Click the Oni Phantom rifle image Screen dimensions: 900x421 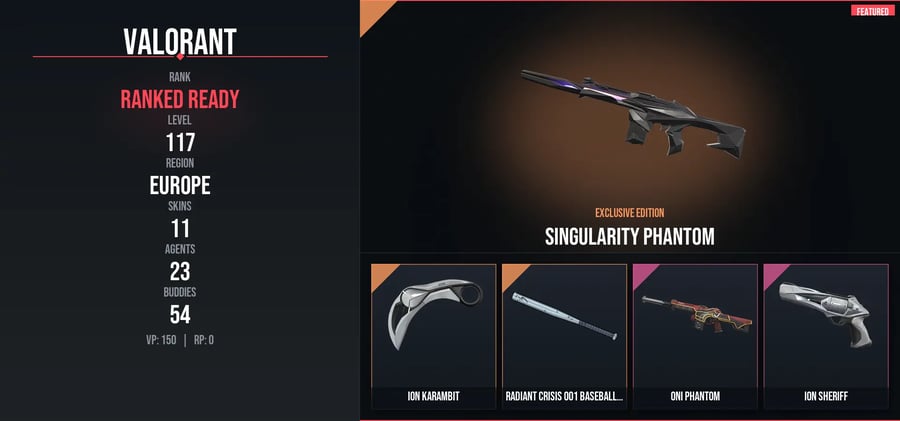[x=696, y=315]
